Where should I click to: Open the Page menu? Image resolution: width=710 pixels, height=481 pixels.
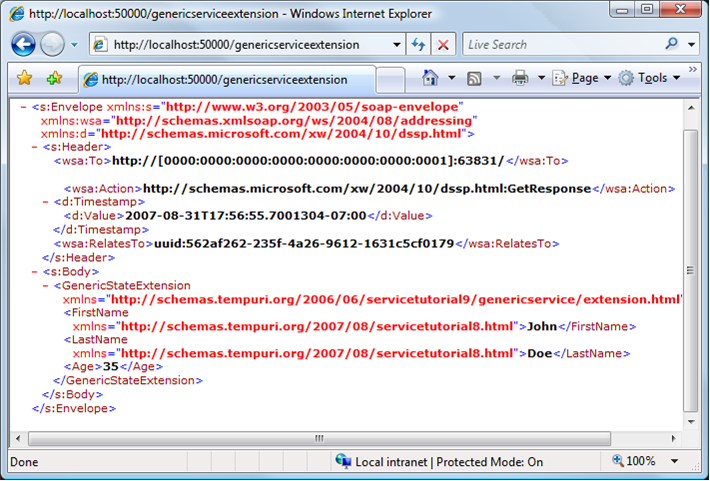582,78
